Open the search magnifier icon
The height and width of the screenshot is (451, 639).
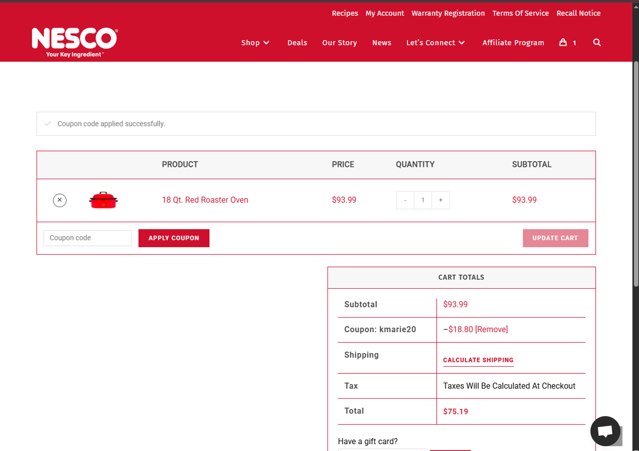597,42
